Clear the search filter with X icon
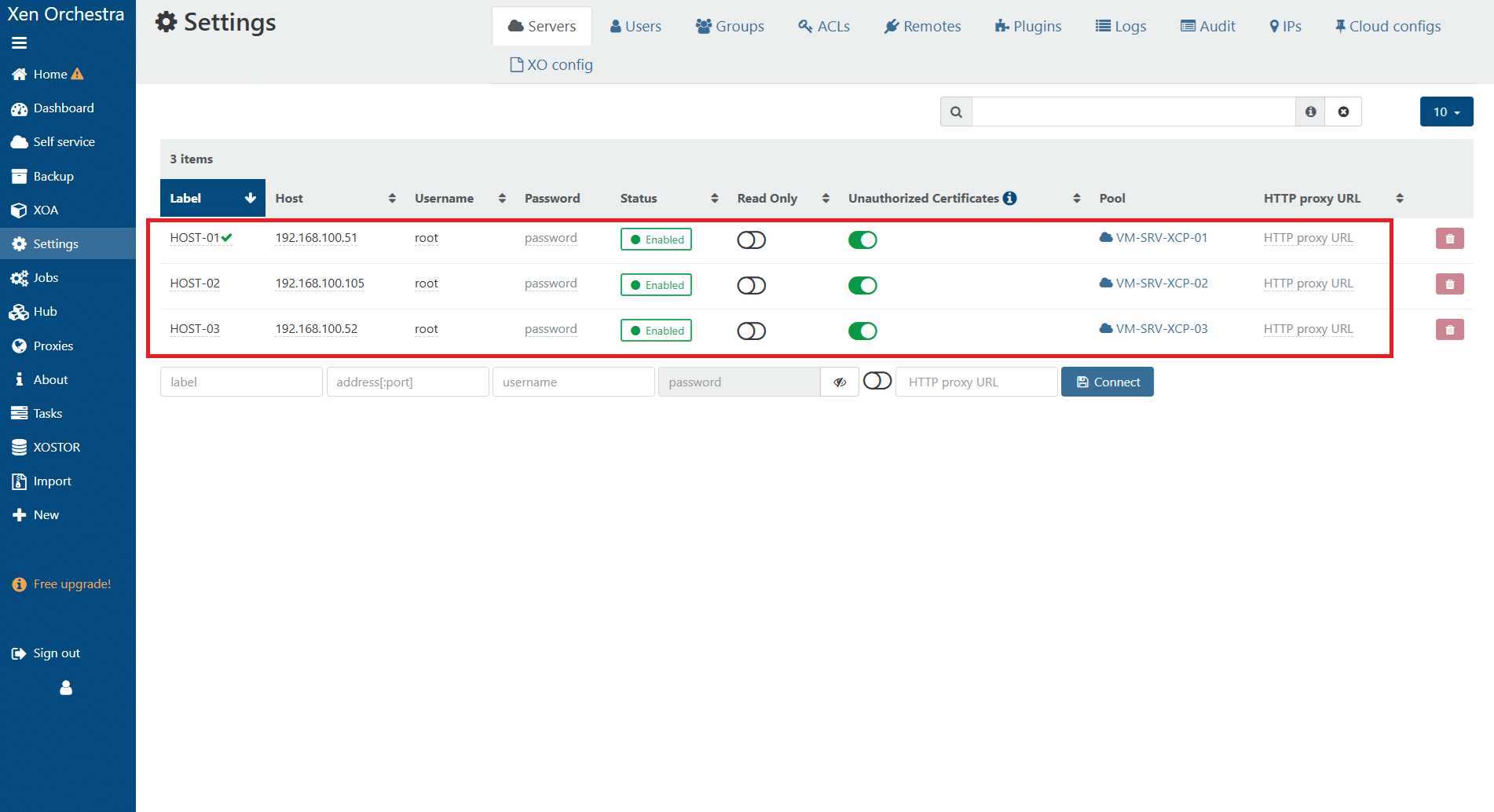The image size is (1494, 812). [x=1343, y=112]
